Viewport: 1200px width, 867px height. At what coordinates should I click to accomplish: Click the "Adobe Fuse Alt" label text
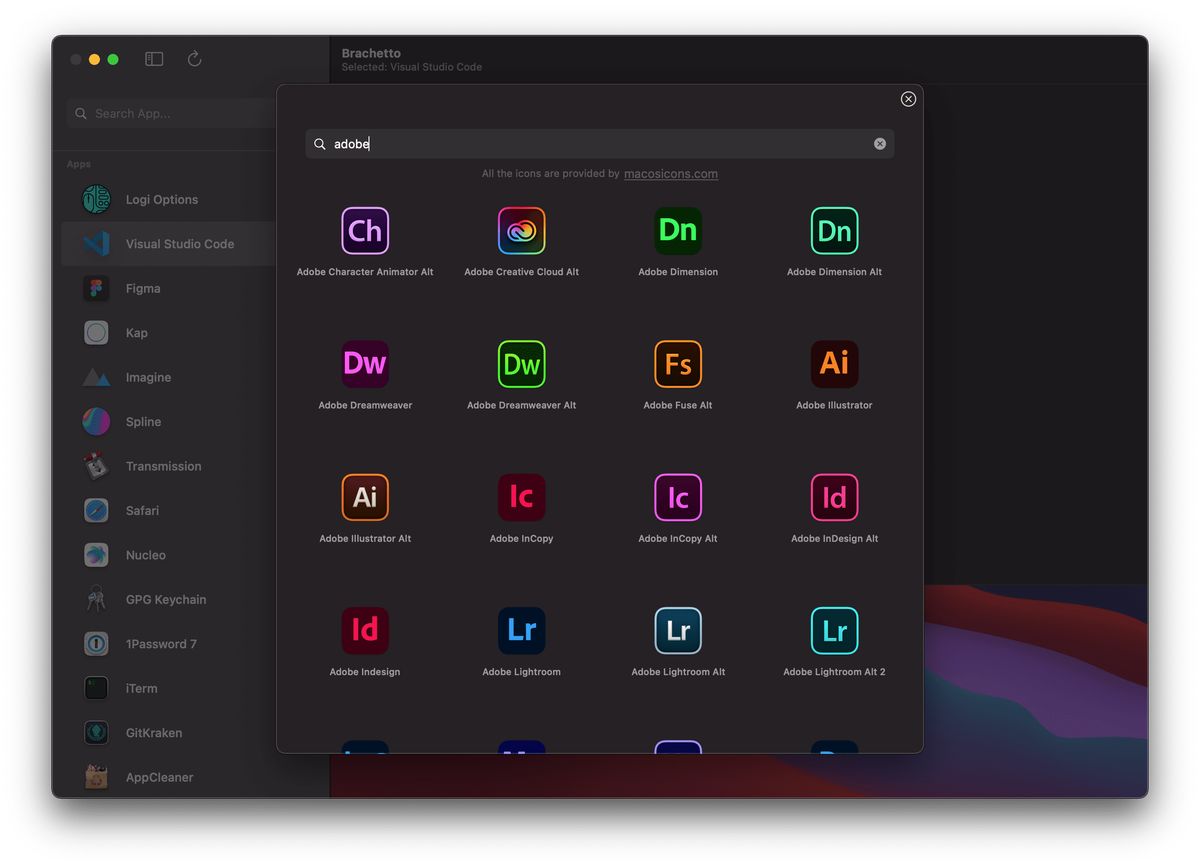(678, 405)
